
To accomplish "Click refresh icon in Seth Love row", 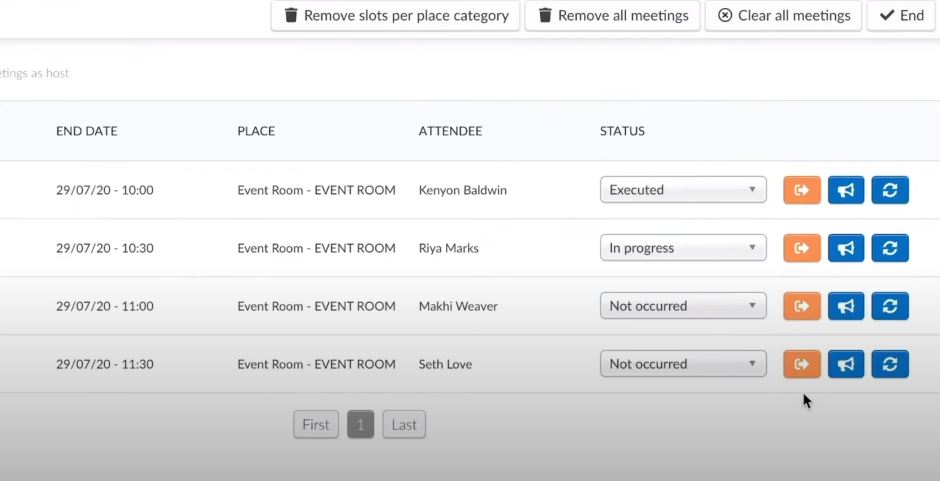I will coord(890,364).
